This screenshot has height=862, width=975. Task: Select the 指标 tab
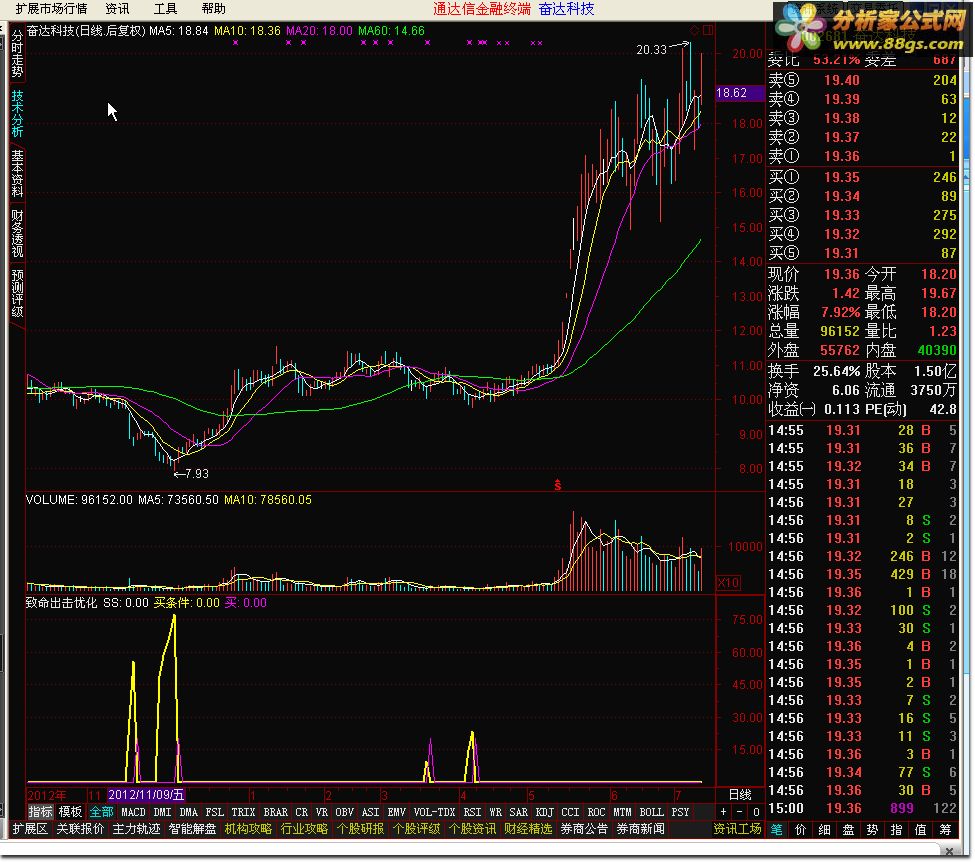click(40, 812)
